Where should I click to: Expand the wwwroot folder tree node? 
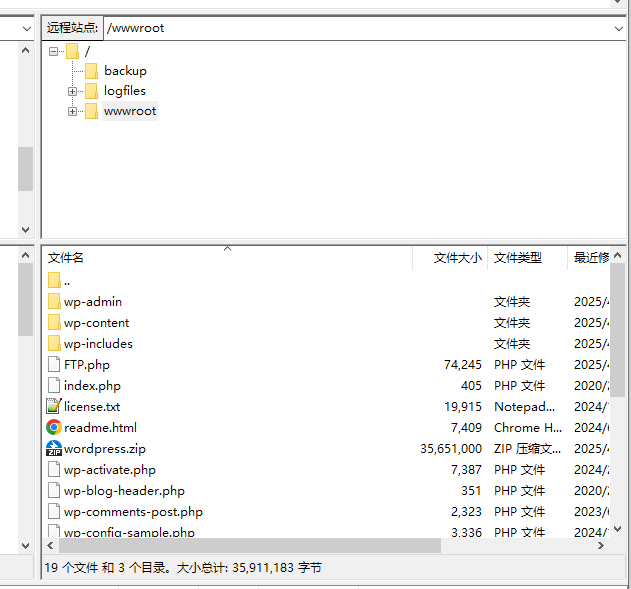pyautogui.click(x=72, y=111)
